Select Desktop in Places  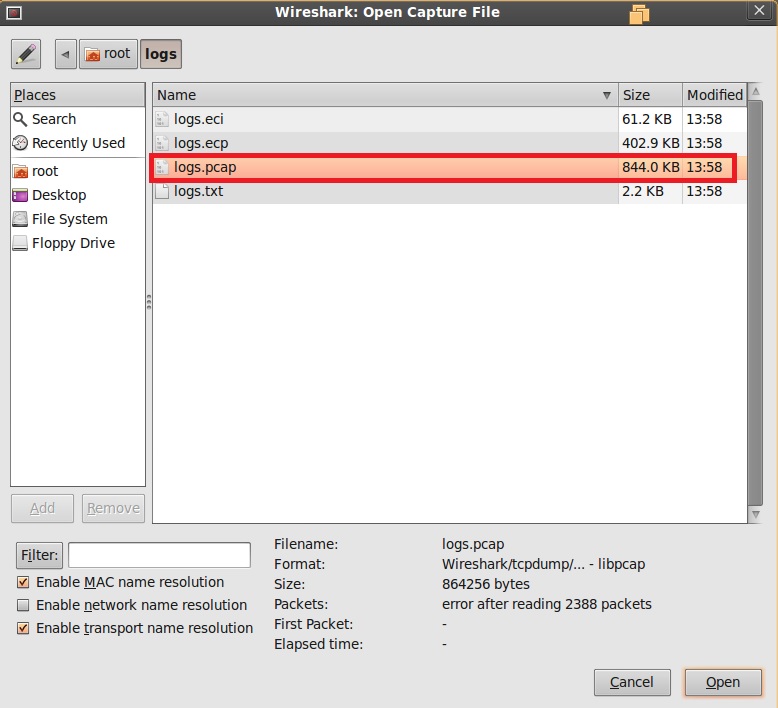point(49,195)
